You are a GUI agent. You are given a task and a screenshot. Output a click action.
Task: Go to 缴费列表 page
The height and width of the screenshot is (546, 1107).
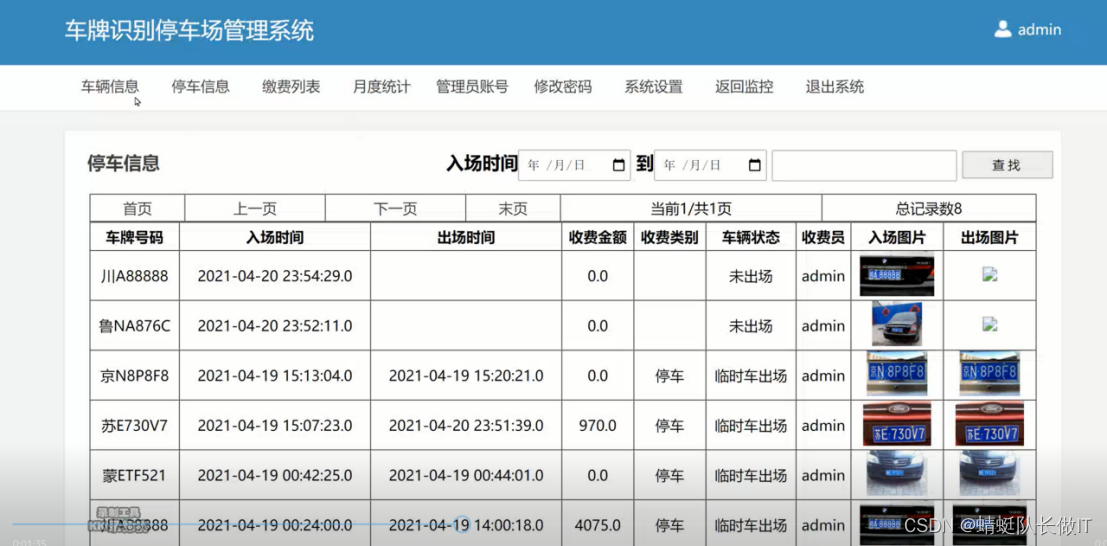pyautogui.click(x=291, y=87)
